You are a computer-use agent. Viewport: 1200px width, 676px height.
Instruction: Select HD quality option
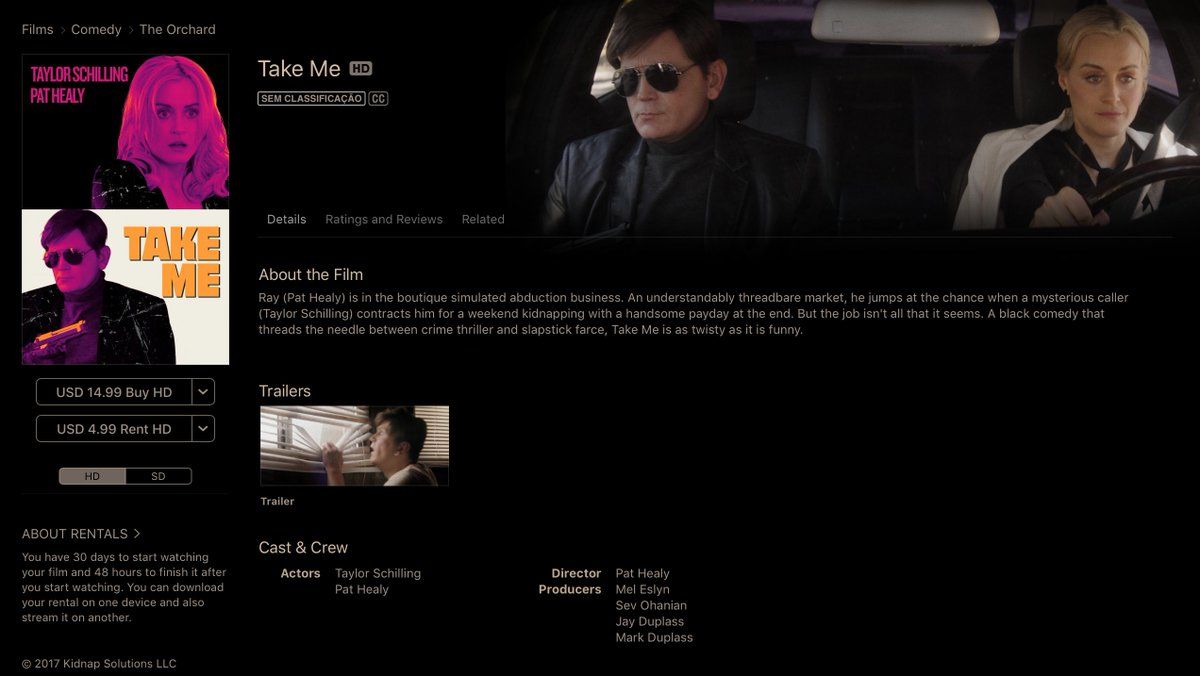[92, 476]
